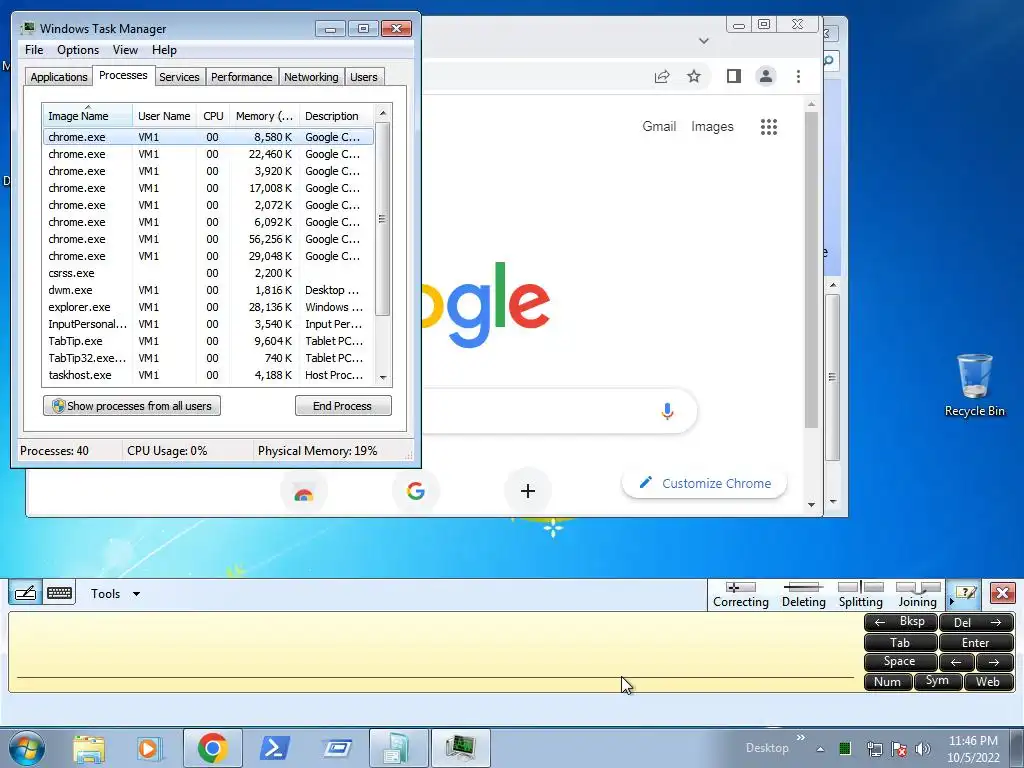Bookmark this page with the star icon
This screenshot has width=1024, height=768.
point(694,76)
